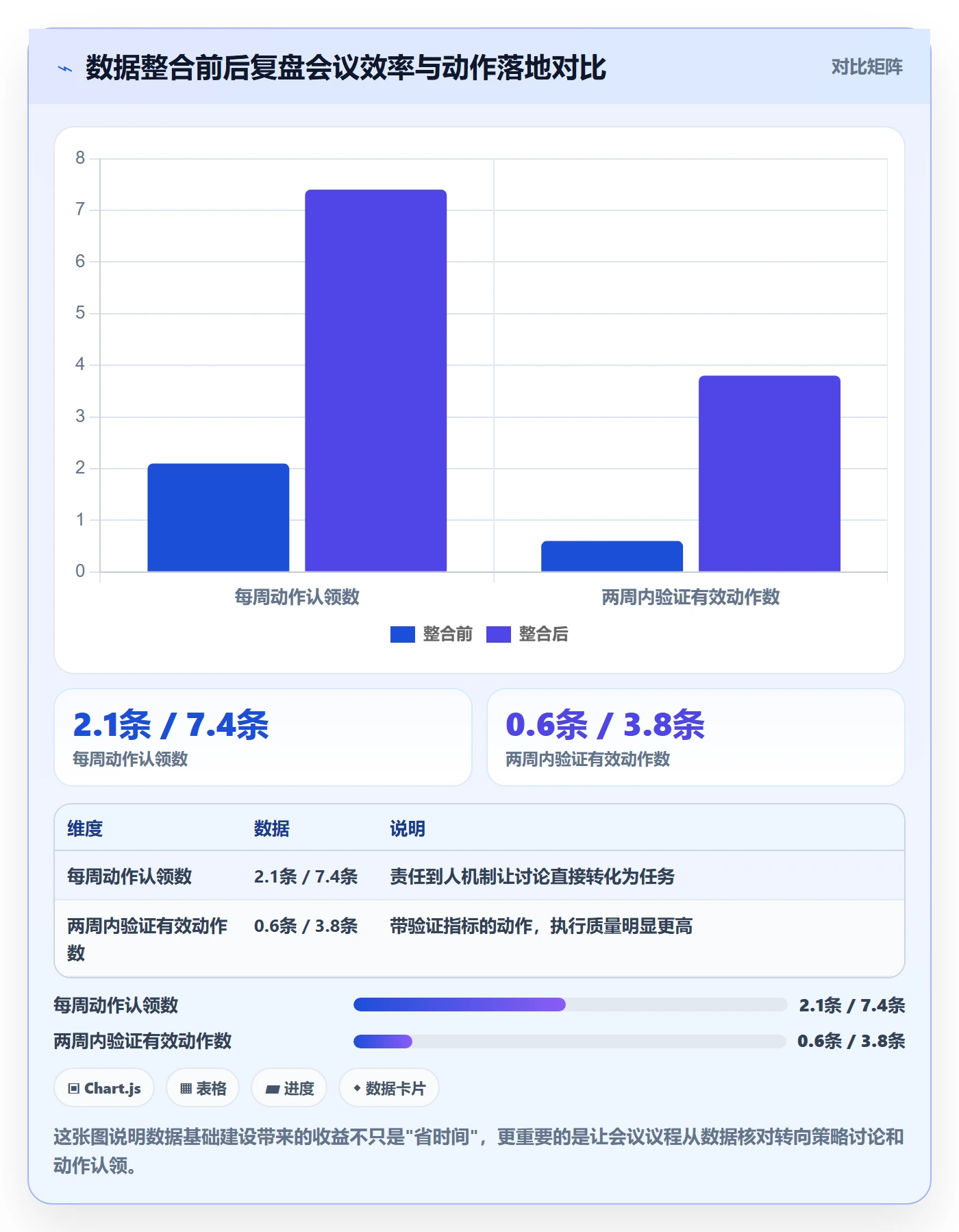This screenshot has height=1232, width=959.
Task: Select the 两周内验证有效动作数 x-axis label
Action: pos(690,597)
